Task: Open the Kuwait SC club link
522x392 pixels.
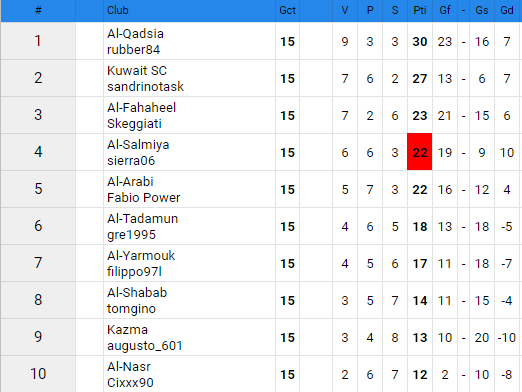Action: [137, 71]
